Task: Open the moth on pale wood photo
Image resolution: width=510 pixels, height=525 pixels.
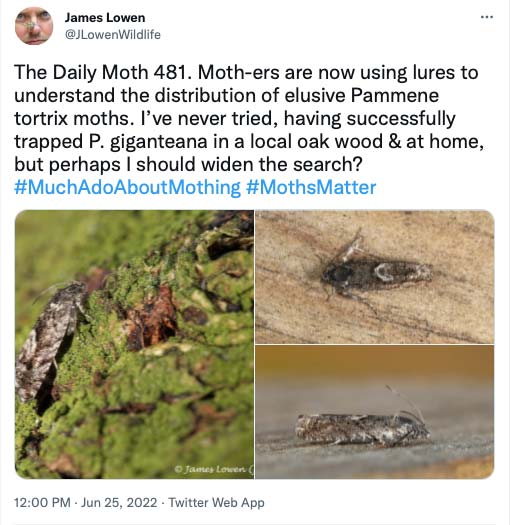Action: click(x=375, y=277)
